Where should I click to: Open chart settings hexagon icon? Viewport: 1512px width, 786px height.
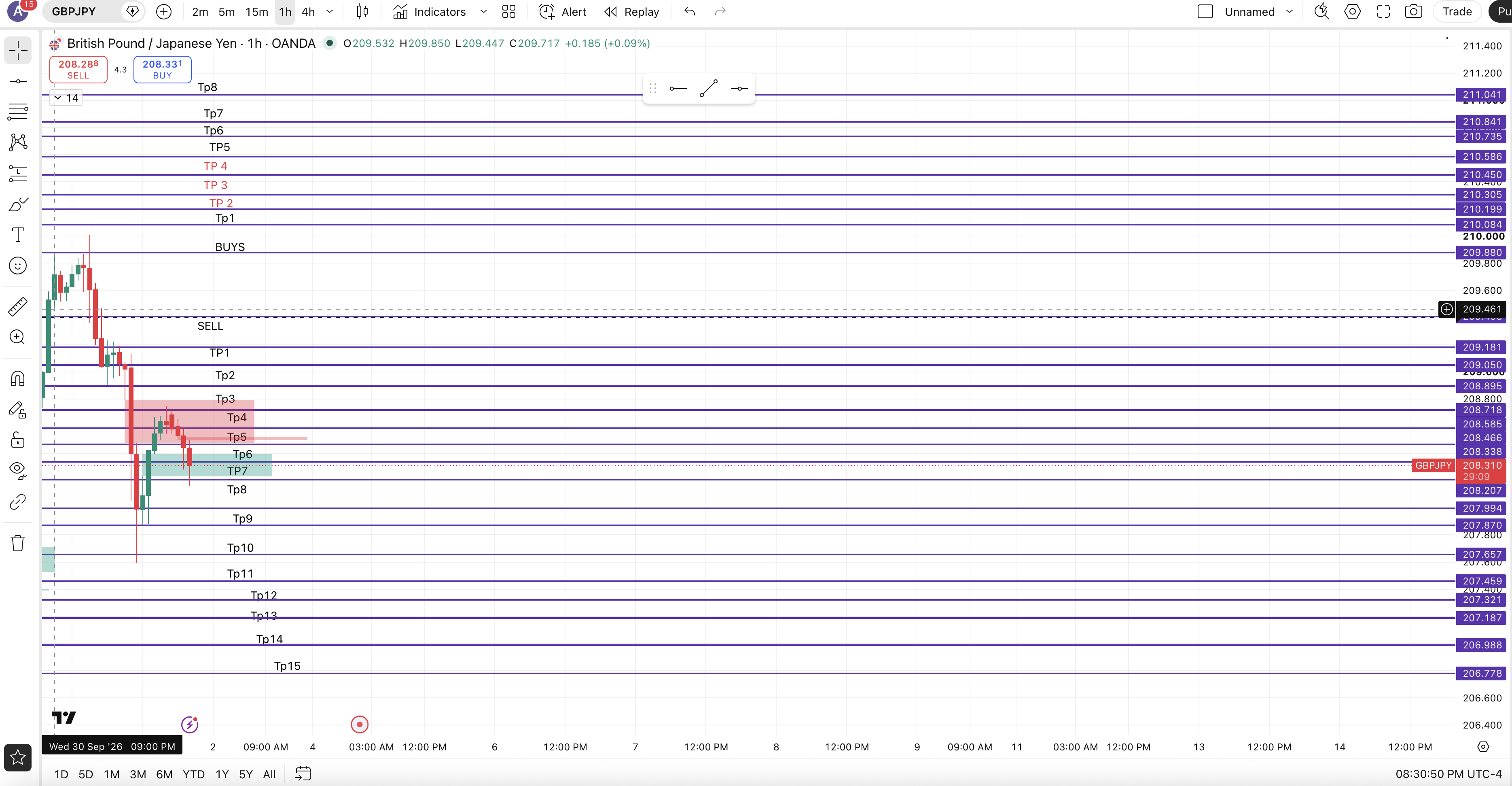[x=1352, y=12]
